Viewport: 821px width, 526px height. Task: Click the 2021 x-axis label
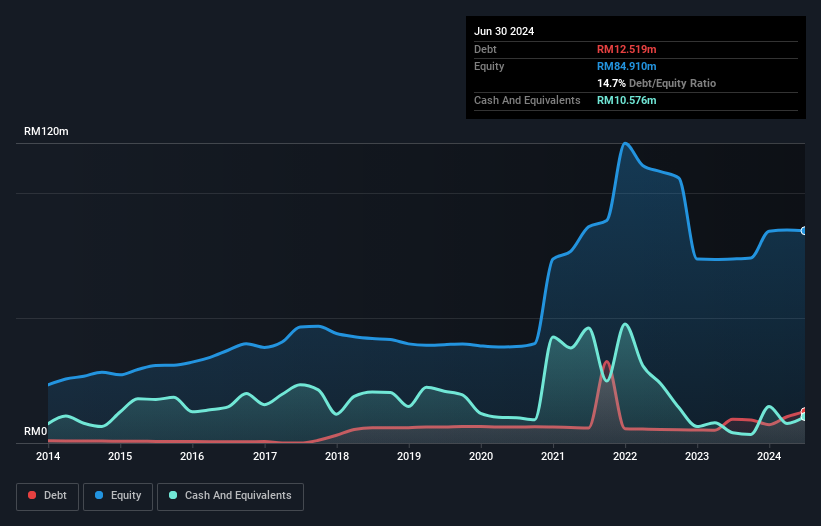(553, 456)
